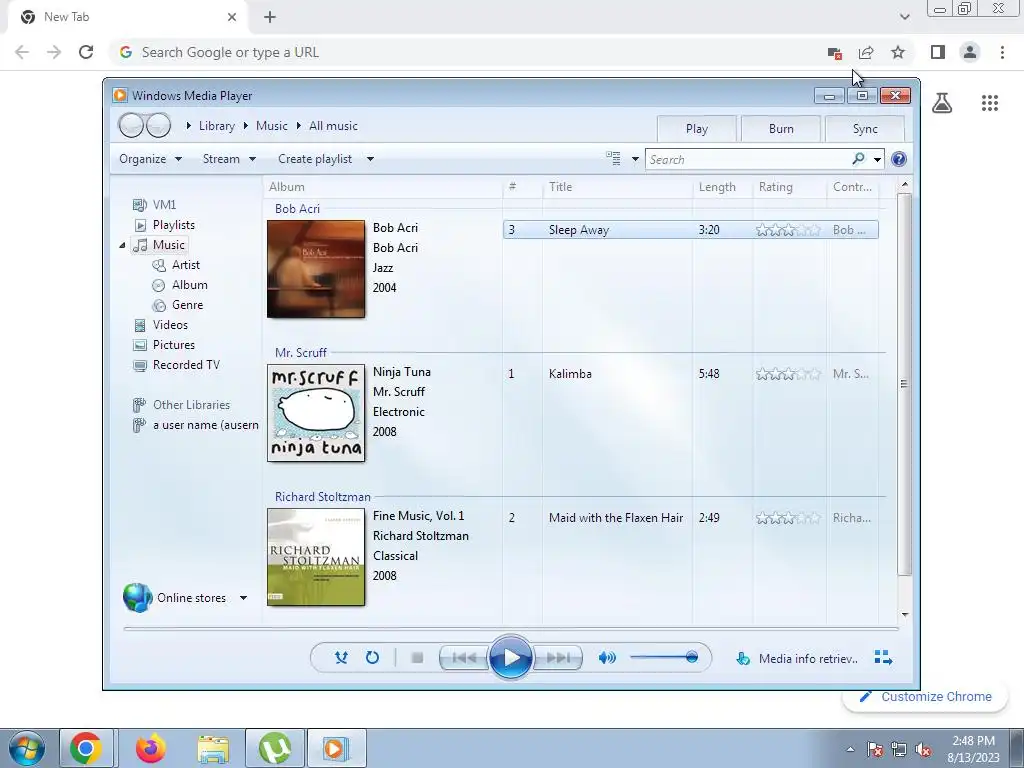The height and width of the screenshot is (768, 1024).
Task: Open the Stream menu
Action: [229, 159]
